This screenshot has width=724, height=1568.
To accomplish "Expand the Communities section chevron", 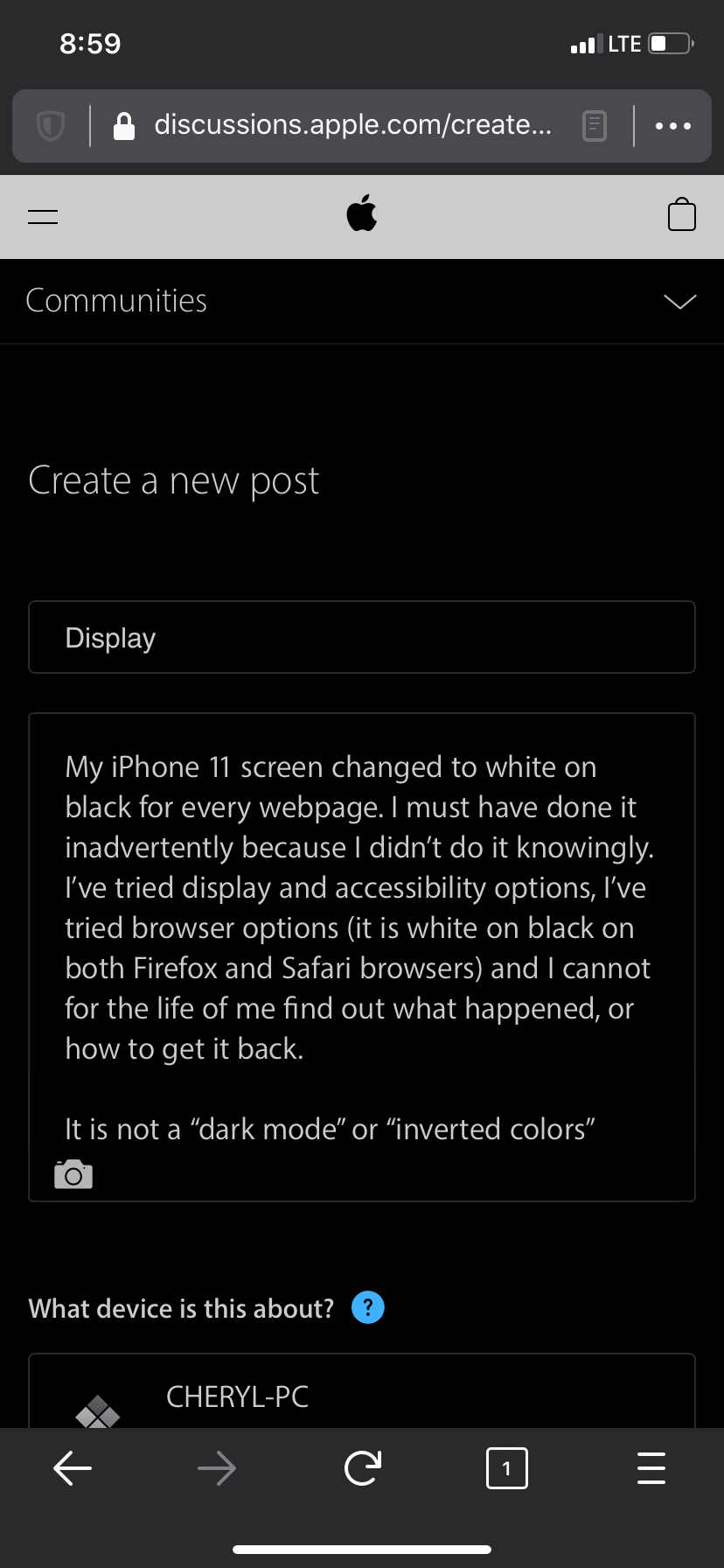I will (x=680, y=301).
